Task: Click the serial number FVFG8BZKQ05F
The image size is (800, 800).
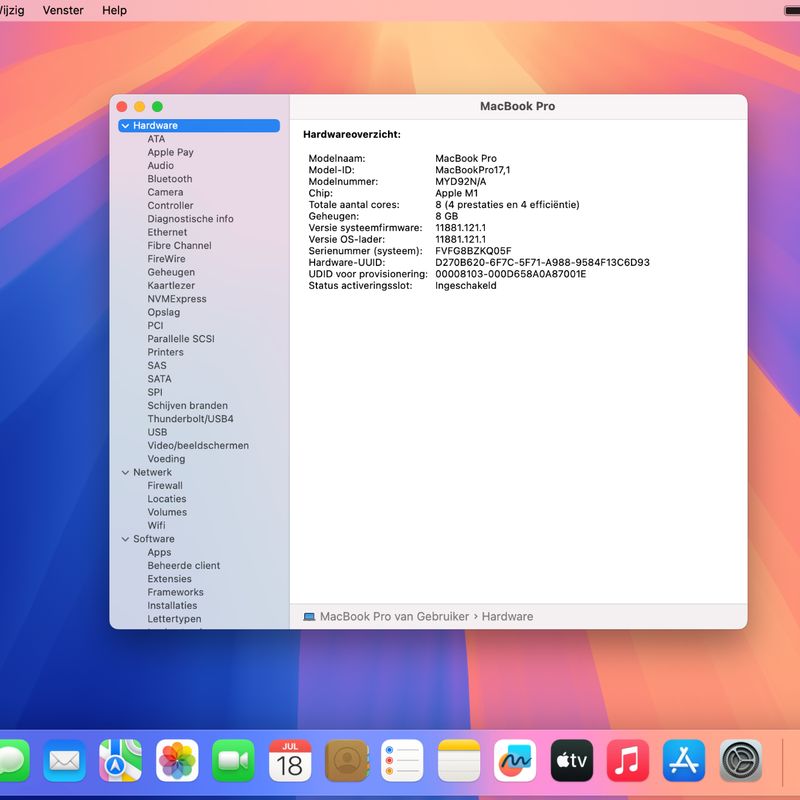Action: click(473, 251)
